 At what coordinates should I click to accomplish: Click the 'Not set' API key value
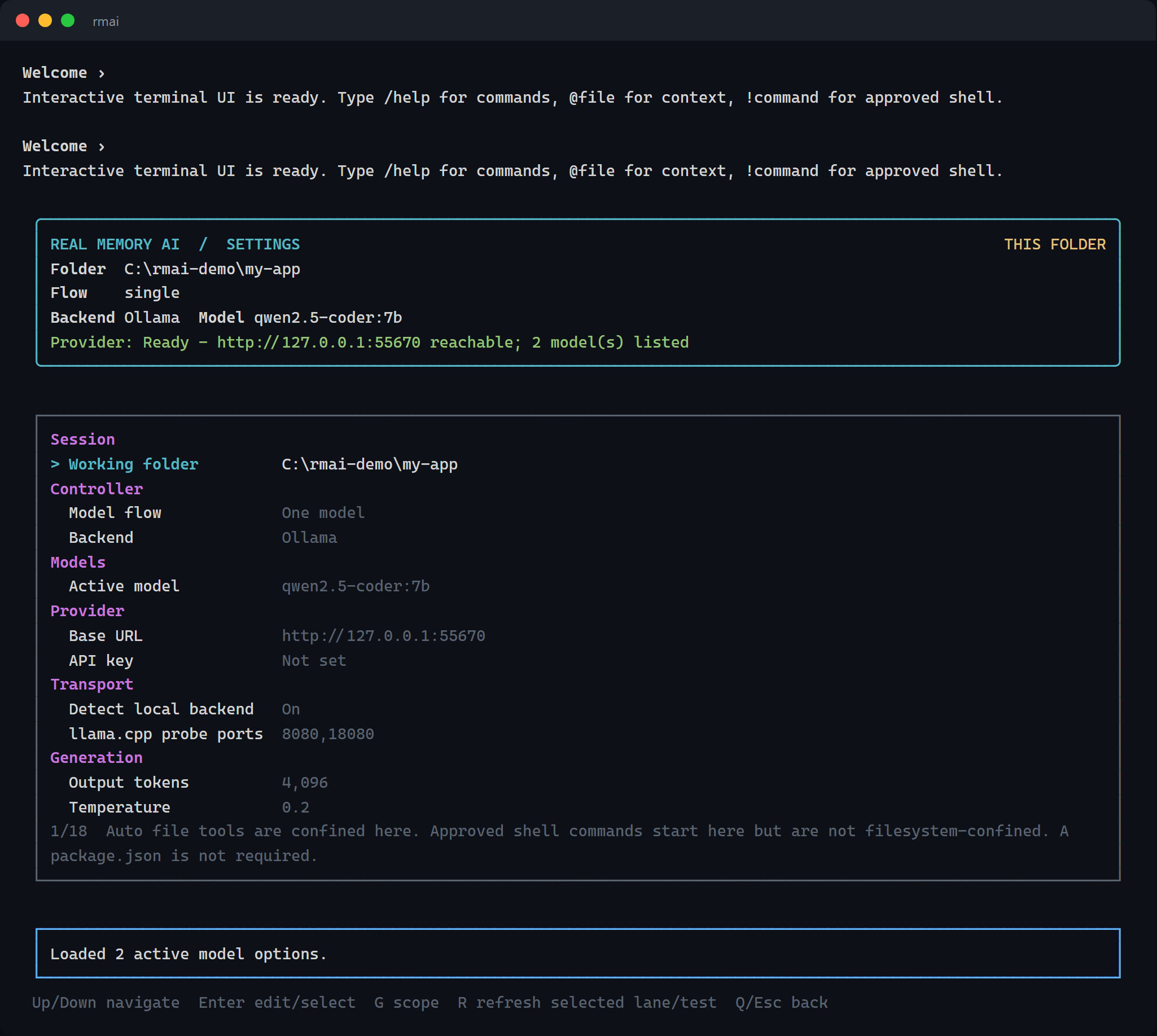(314, 660)
